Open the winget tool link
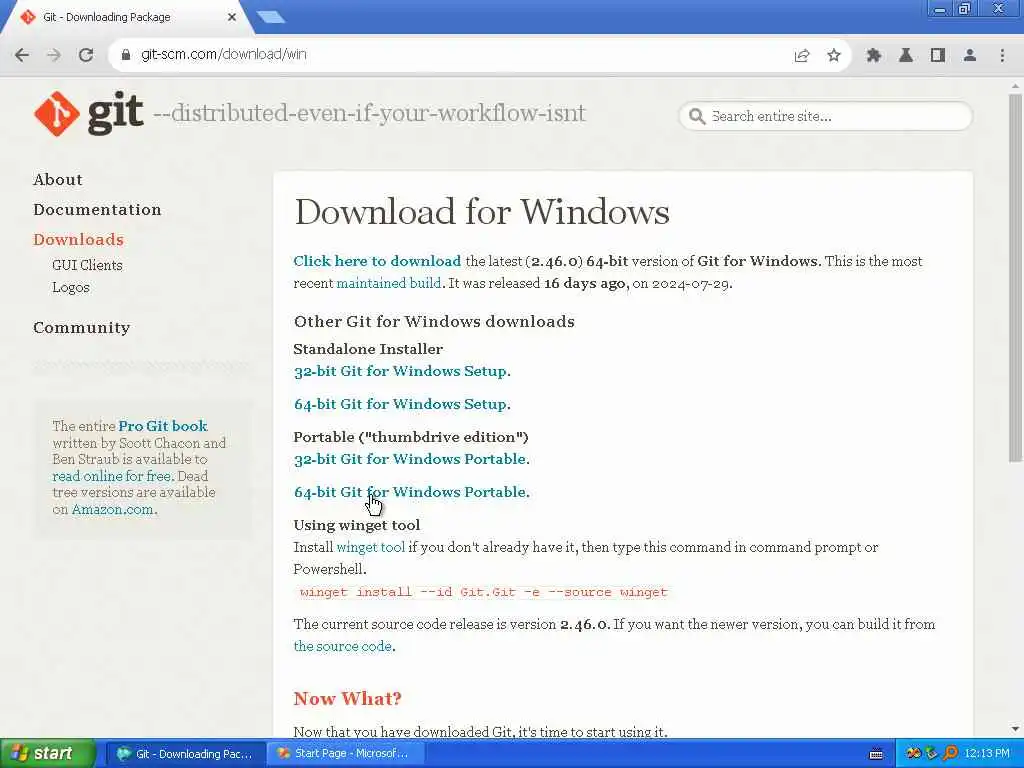1024x768 pixels. pyautogui.click(x=370, y=547)
